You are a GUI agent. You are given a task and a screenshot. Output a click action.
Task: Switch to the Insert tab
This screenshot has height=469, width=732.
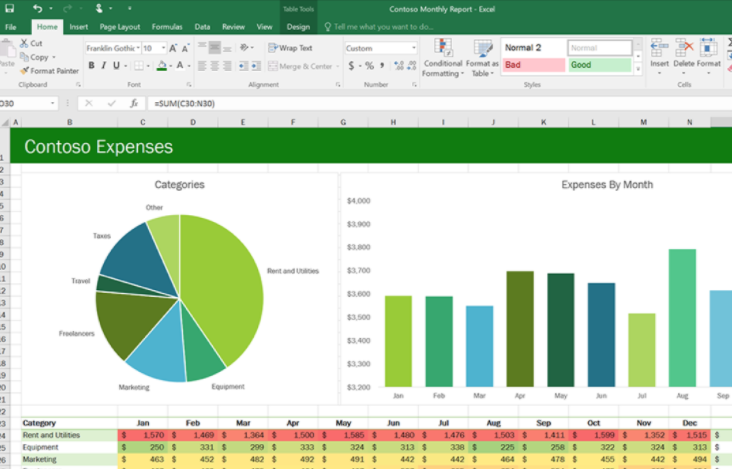78,27
